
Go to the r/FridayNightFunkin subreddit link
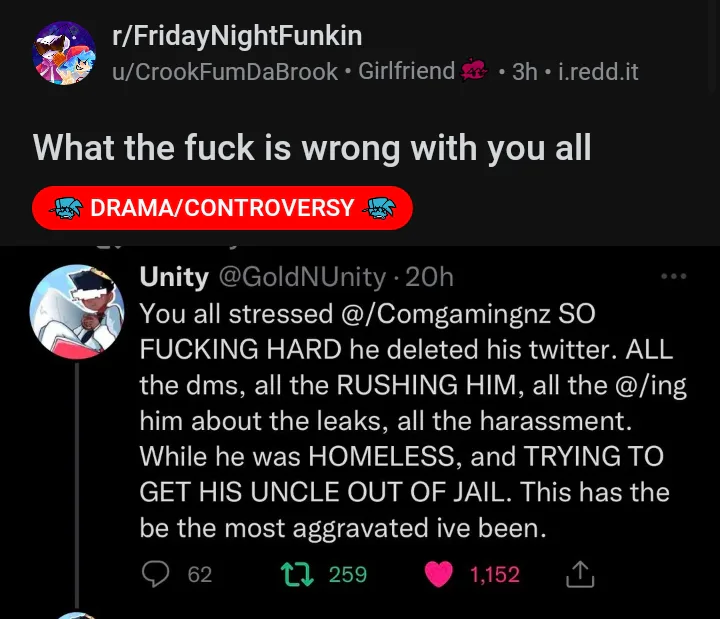[237, 37]
